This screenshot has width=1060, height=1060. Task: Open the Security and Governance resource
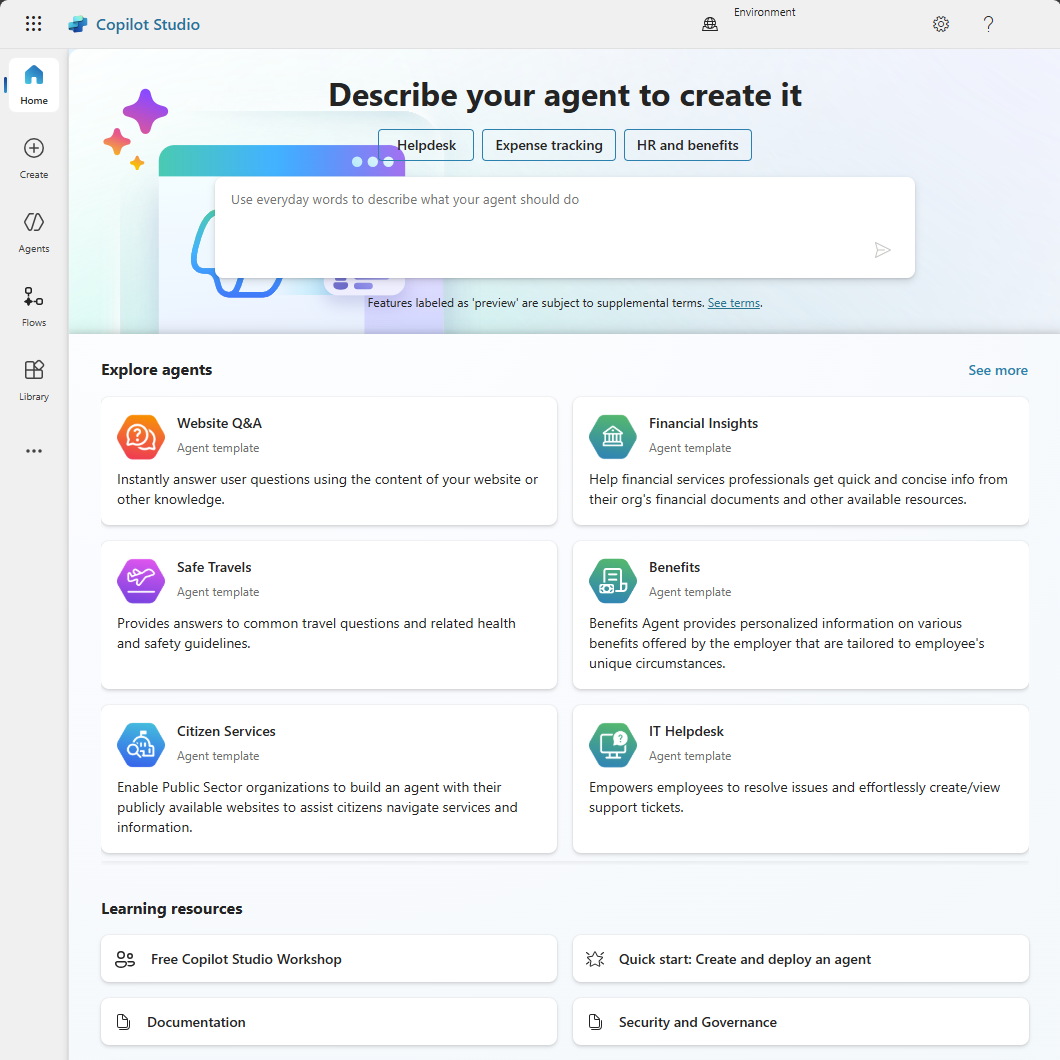click(800, 1022)
